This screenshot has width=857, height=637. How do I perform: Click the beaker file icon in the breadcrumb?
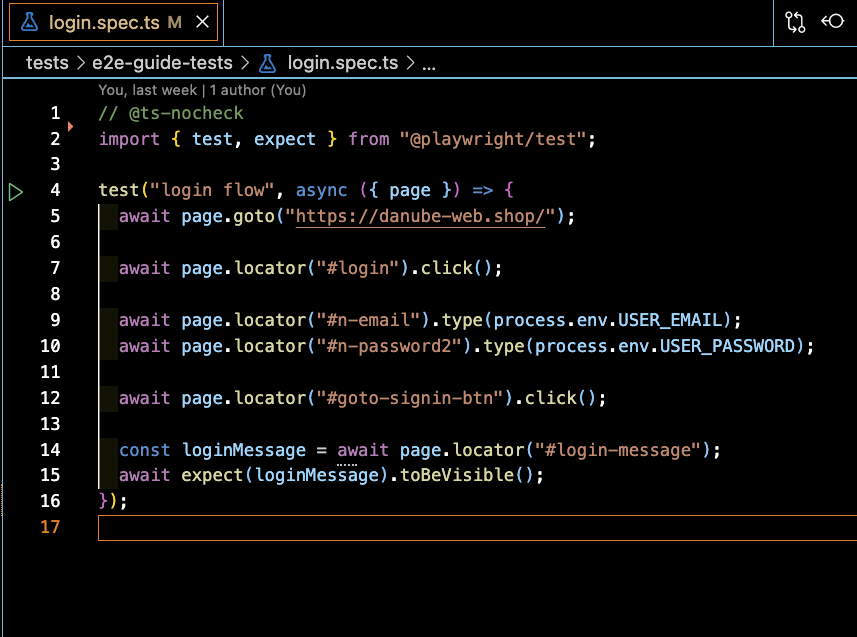coord(267,63)
